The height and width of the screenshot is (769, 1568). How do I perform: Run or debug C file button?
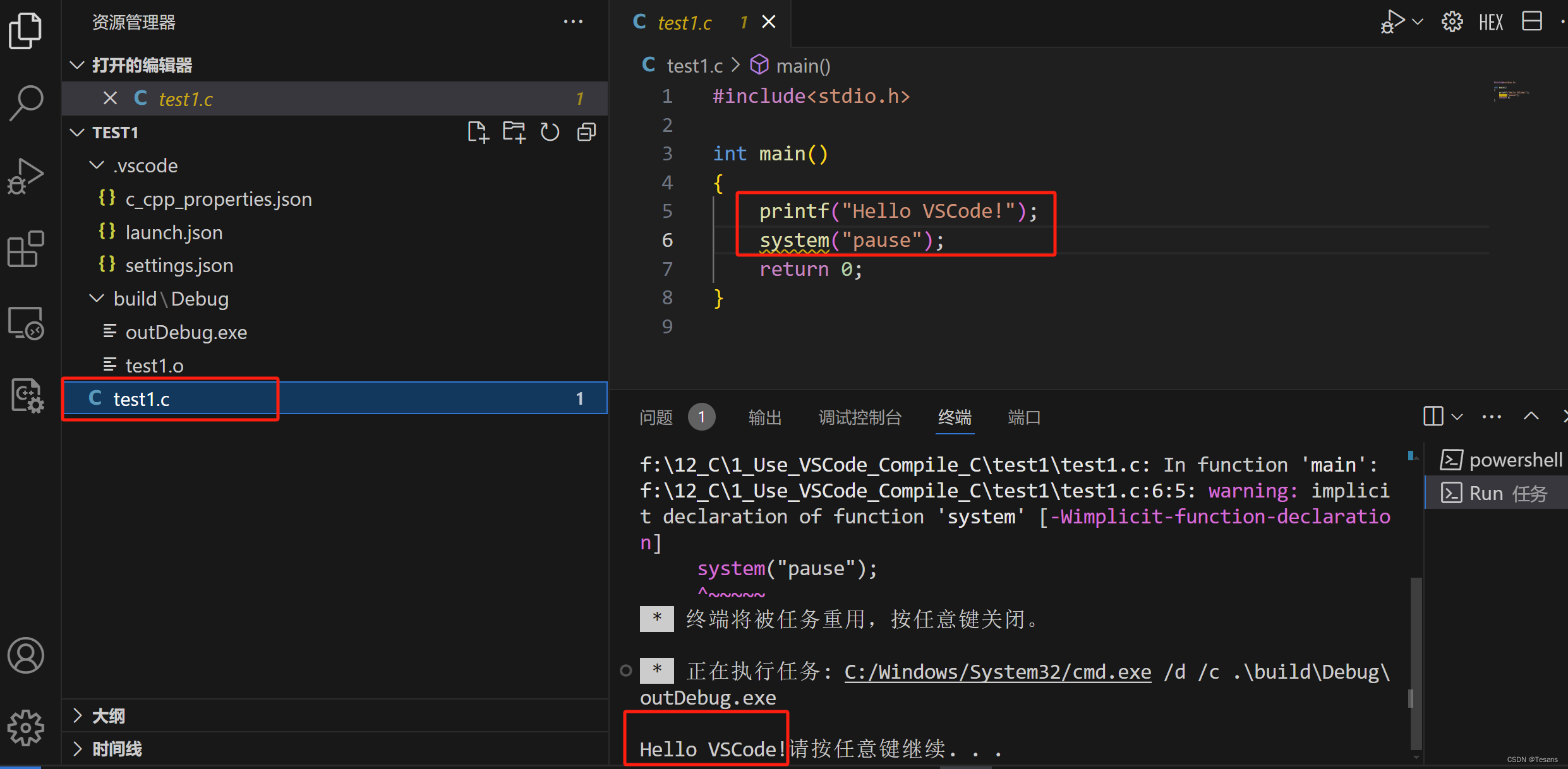click(x=1392, y=22)
